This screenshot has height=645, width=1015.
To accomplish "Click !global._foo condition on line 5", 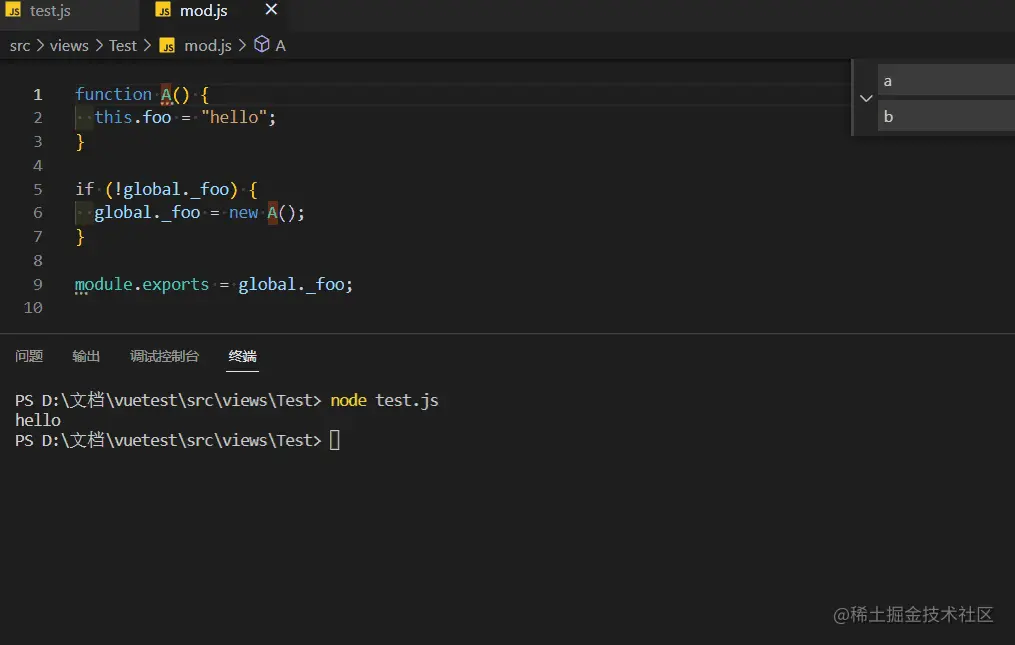I will coord(172,189).
